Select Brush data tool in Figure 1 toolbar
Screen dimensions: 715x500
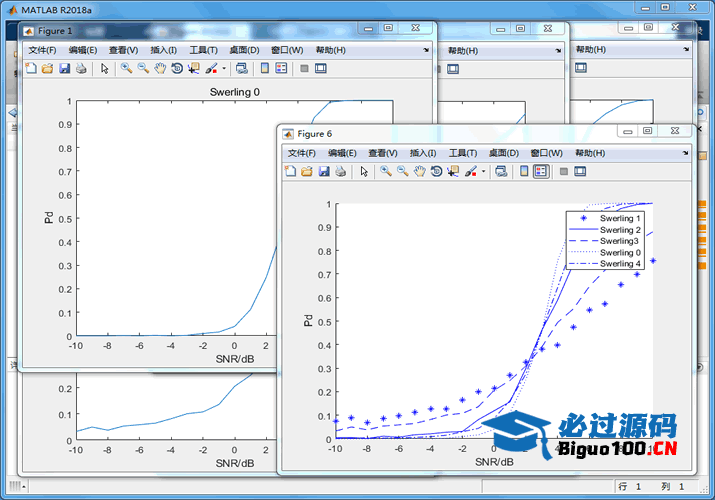(x=211, y=68)
